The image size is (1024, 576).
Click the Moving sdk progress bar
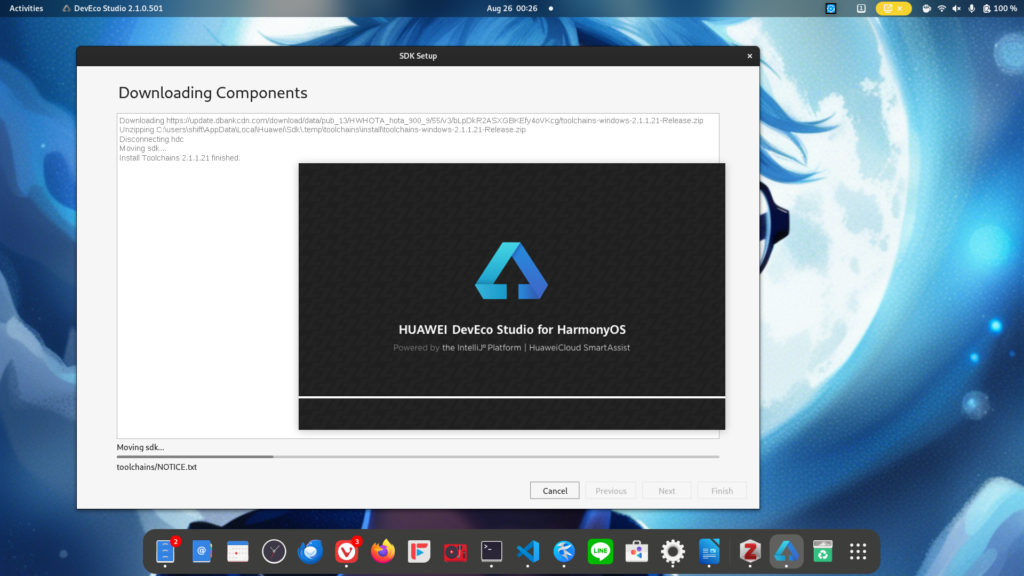pos(417,457)
